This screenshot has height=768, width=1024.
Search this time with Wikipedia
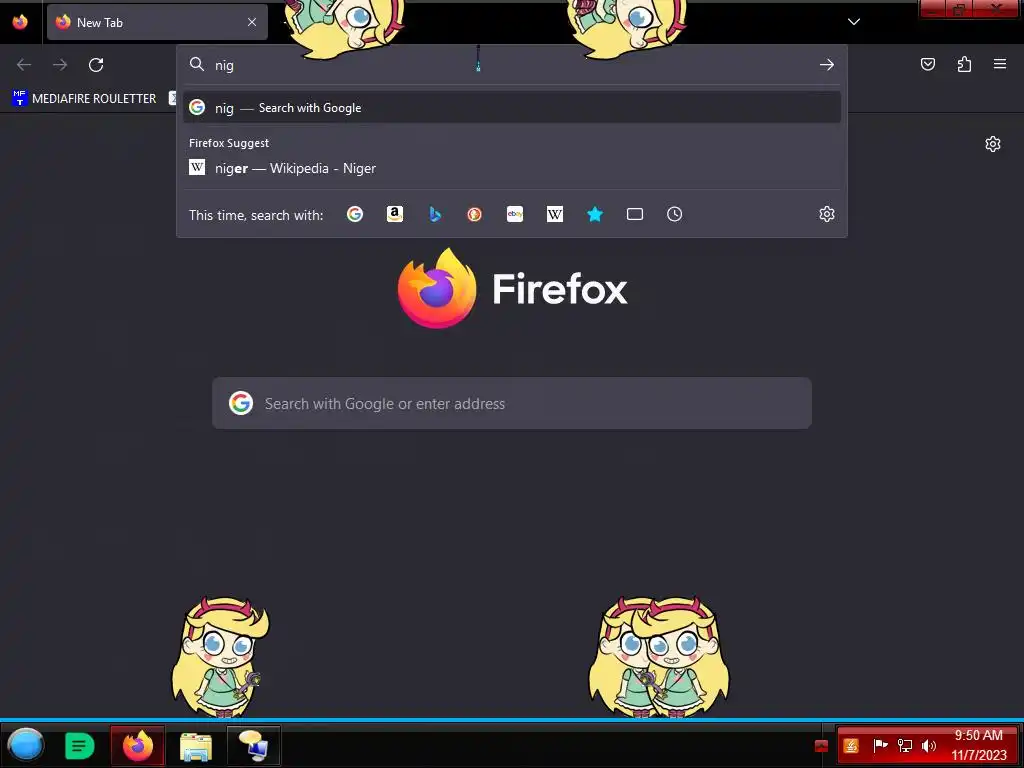pyautogui.click(x=554, y=214)
